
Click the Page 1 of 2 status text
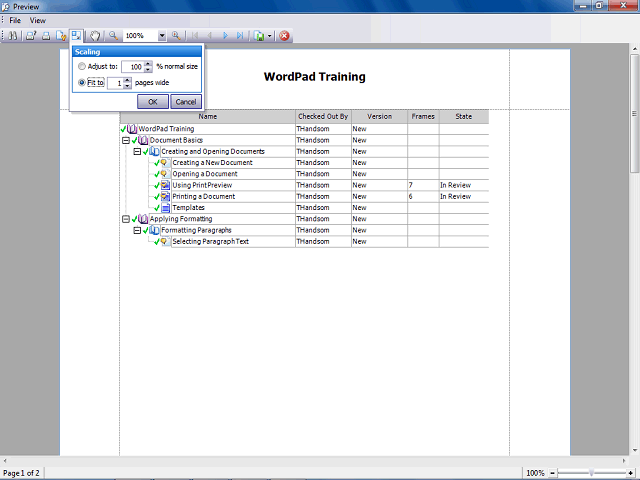click(21, 473)
